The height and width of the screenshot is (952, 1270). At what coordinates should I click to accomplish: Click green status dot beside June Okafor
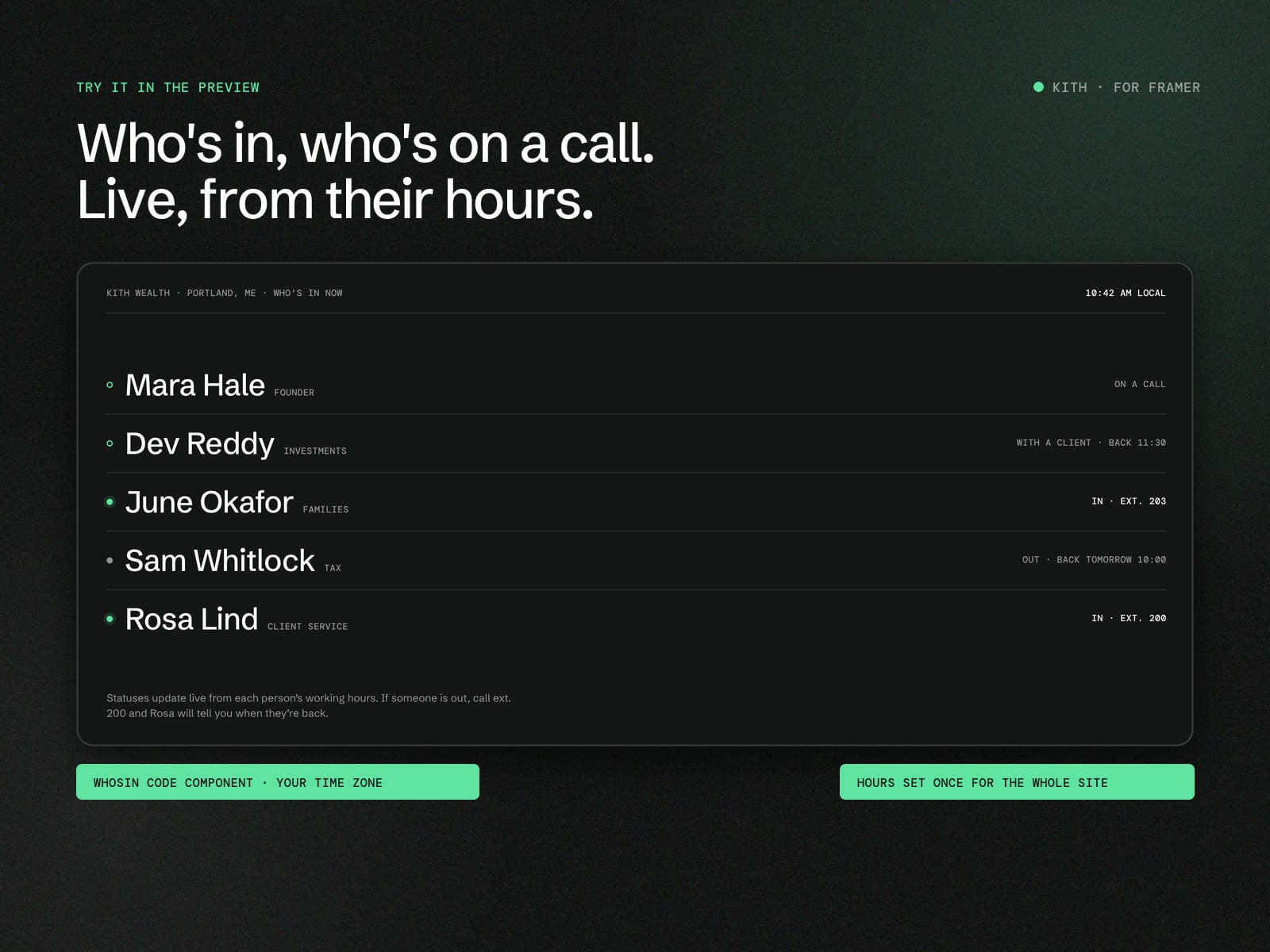point(110,502)
